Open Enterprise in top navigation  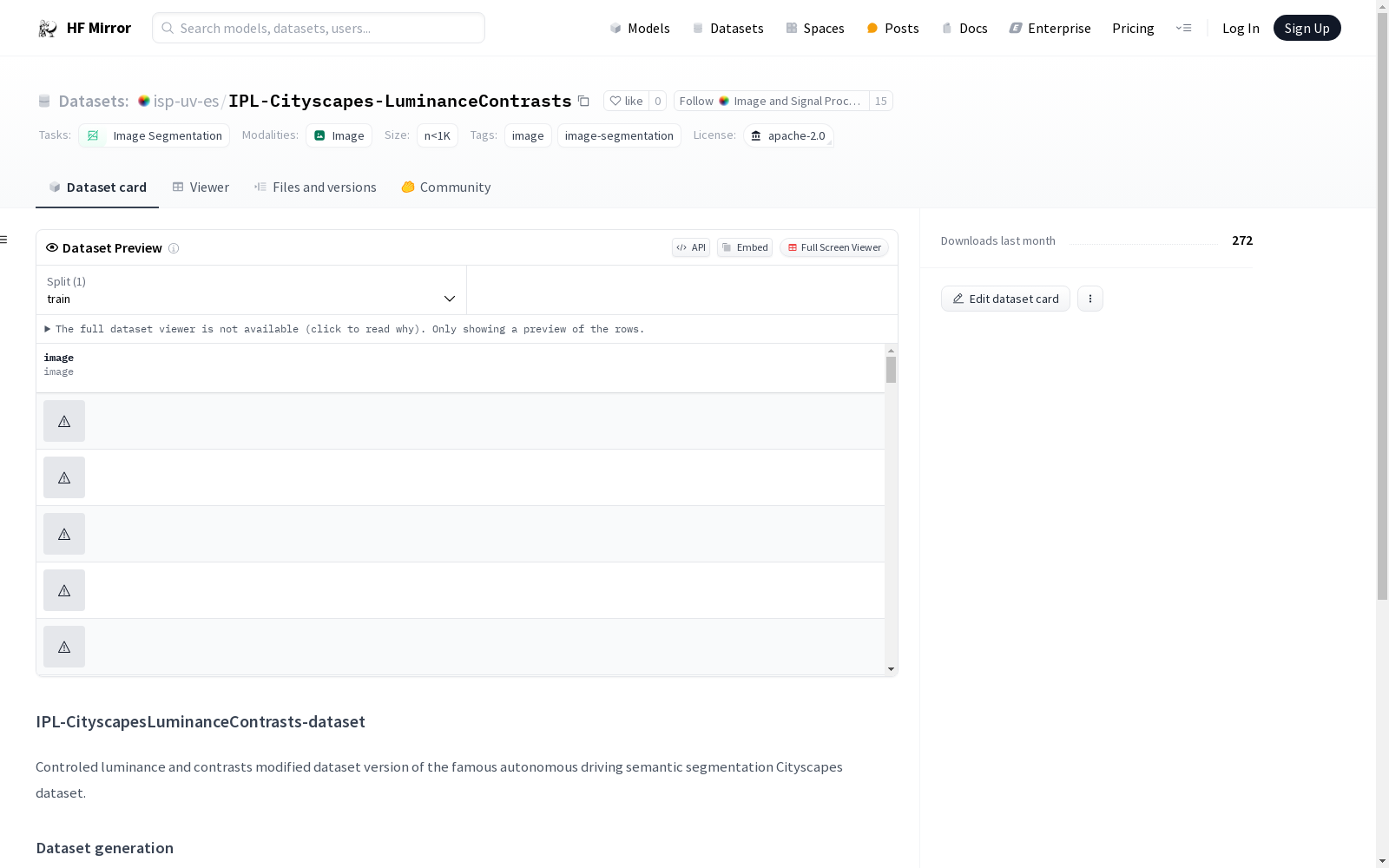[1050, 29]
